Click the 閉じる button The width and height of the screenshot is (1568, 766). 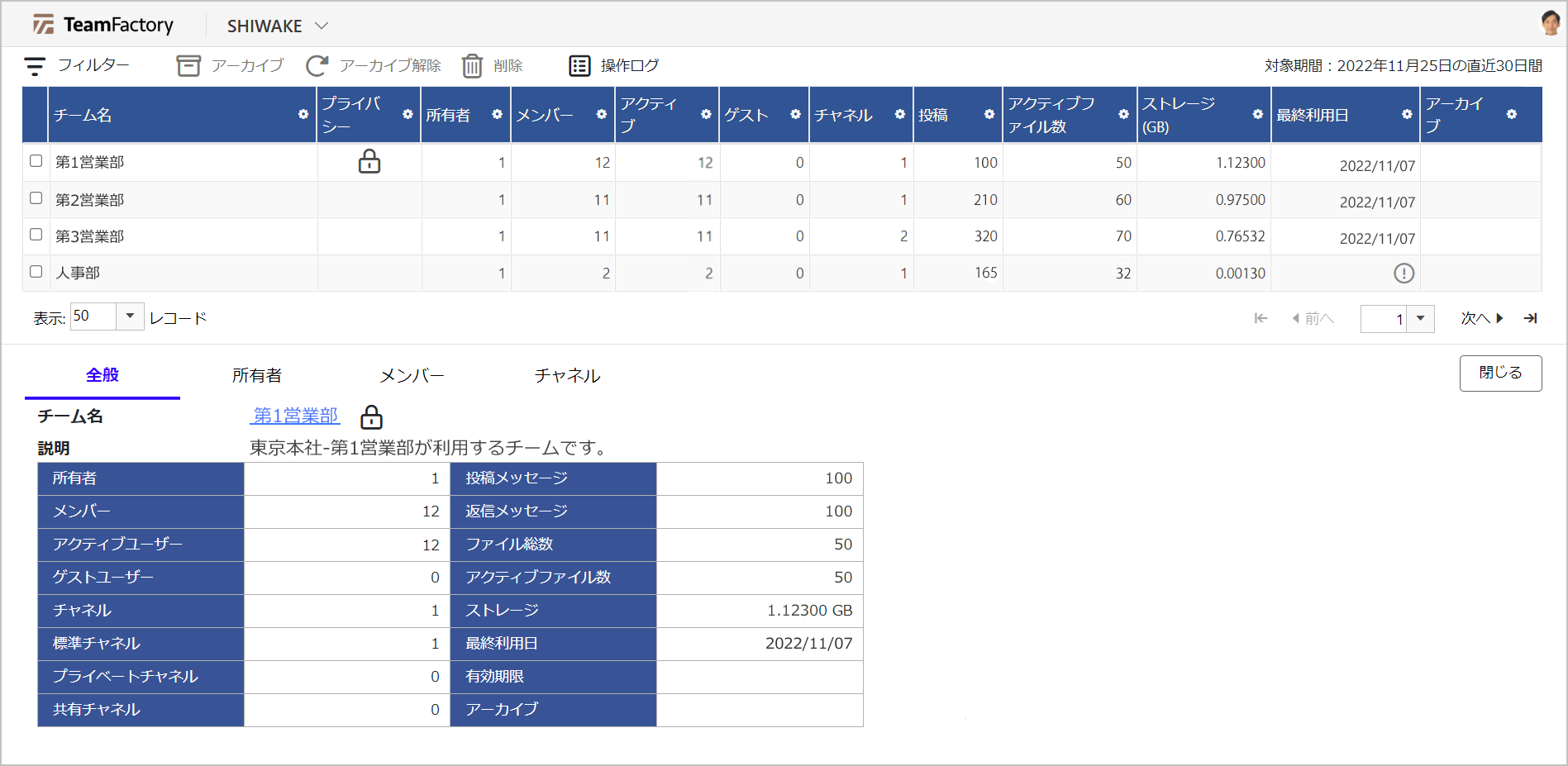pyautogui.click(x=1500, y=373)
